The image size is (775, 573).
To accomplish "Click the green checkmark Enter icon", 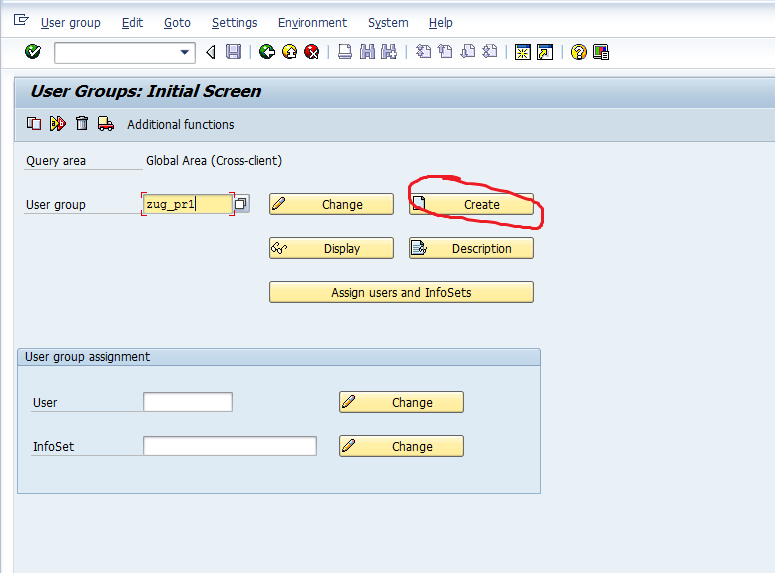I will [33, 51].
